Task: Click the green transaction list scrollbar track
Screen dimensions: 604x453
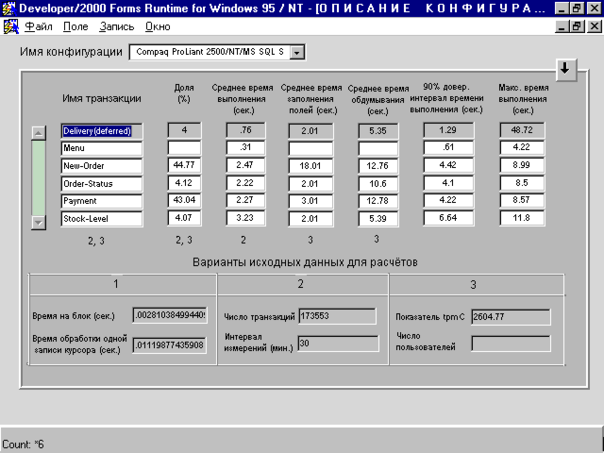Action: point(39,176)
